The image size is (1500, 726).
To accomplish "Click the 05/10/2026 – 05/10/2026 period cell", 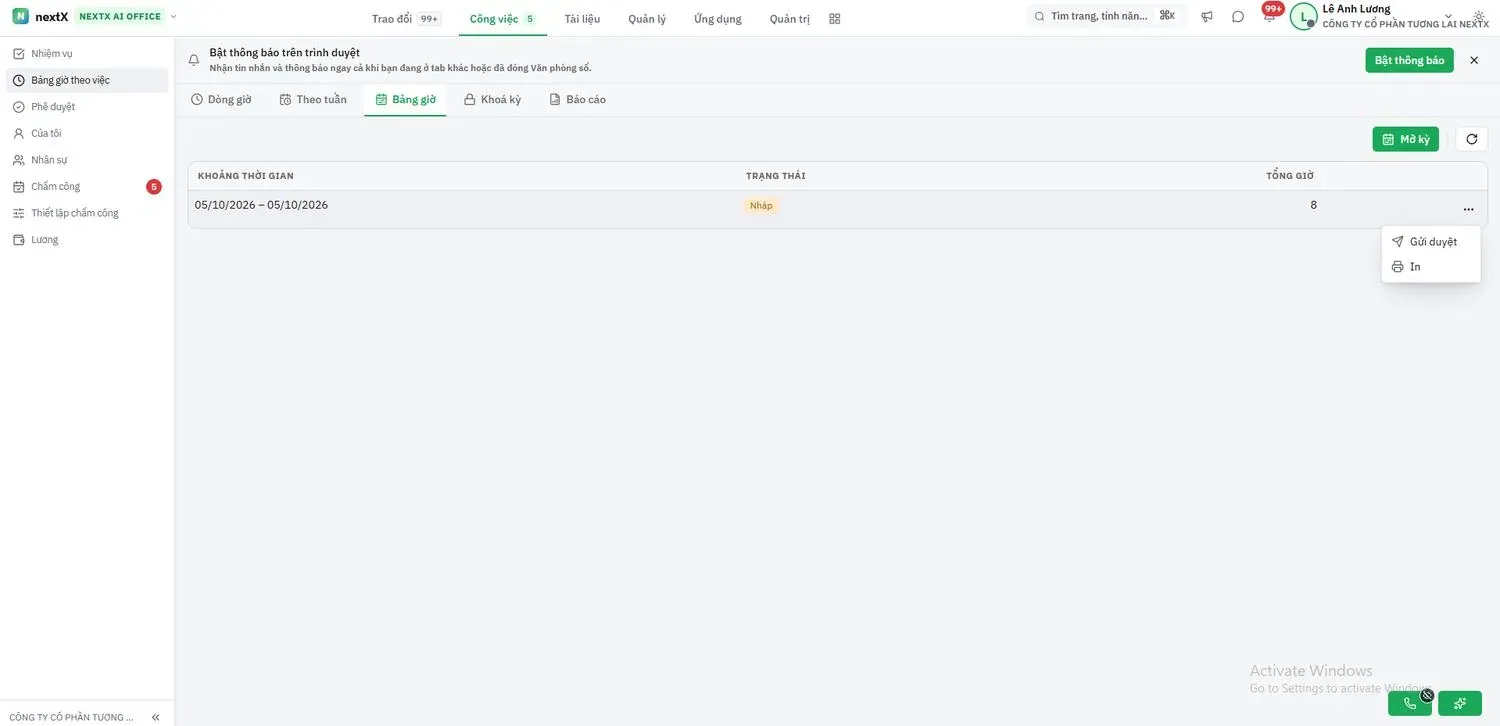I will [261, 205].
